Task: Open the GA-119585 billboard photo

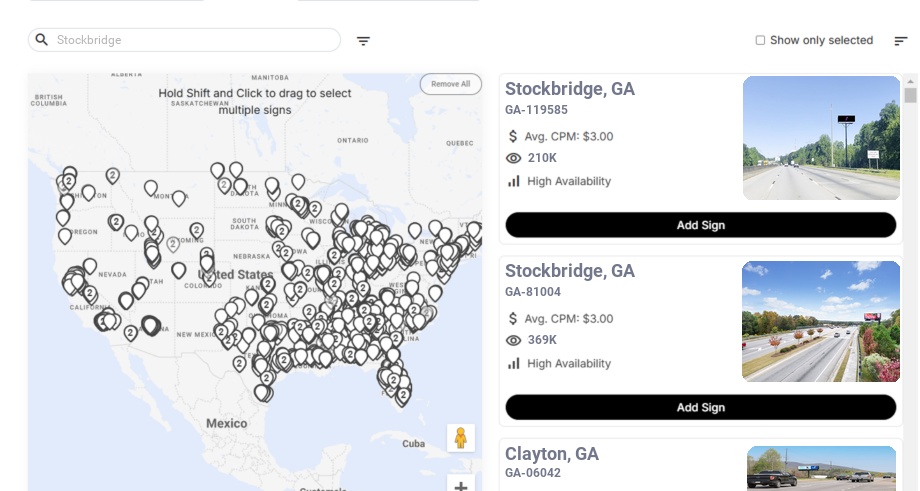Action: pyautogui.click(x=821, y=138)
